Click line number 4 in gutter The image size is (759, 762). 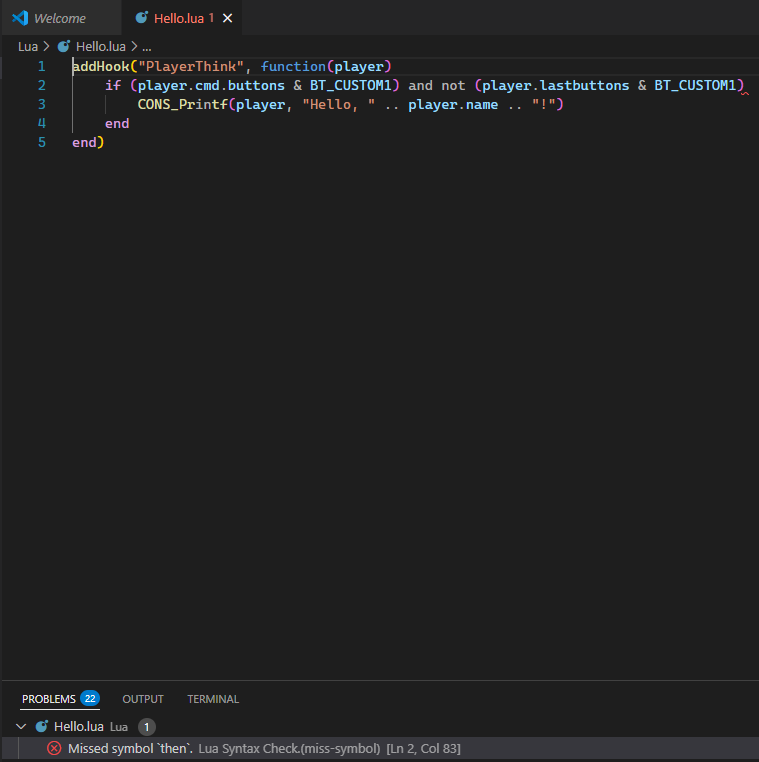pos(42,123)
